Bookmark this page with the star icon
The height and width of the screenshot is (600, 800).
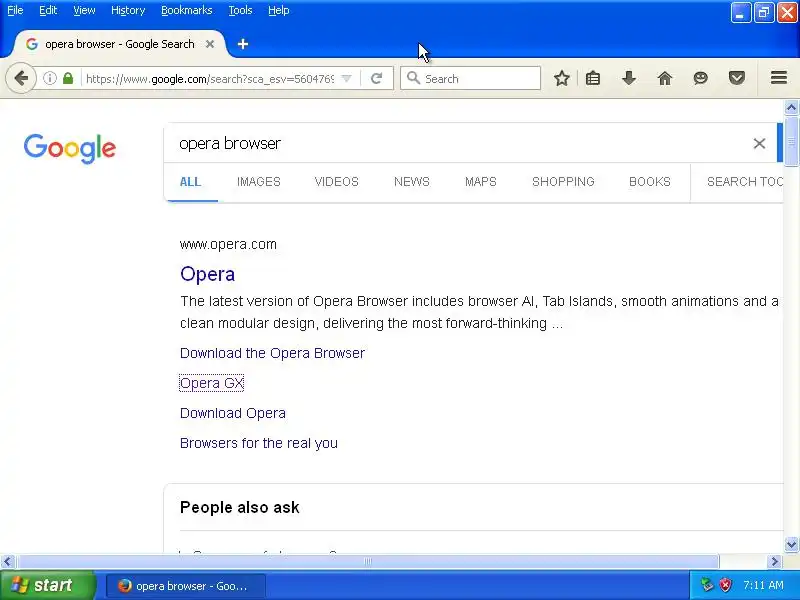(562, 78)
